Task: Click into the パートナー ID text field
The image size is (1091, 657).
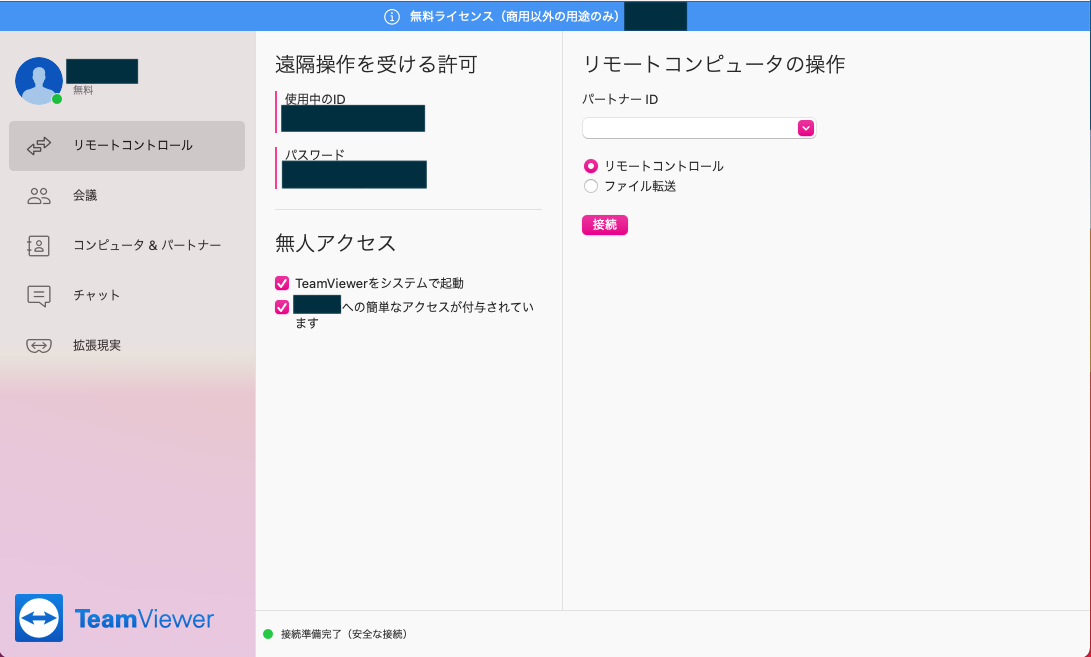Action: pos(689,128)
